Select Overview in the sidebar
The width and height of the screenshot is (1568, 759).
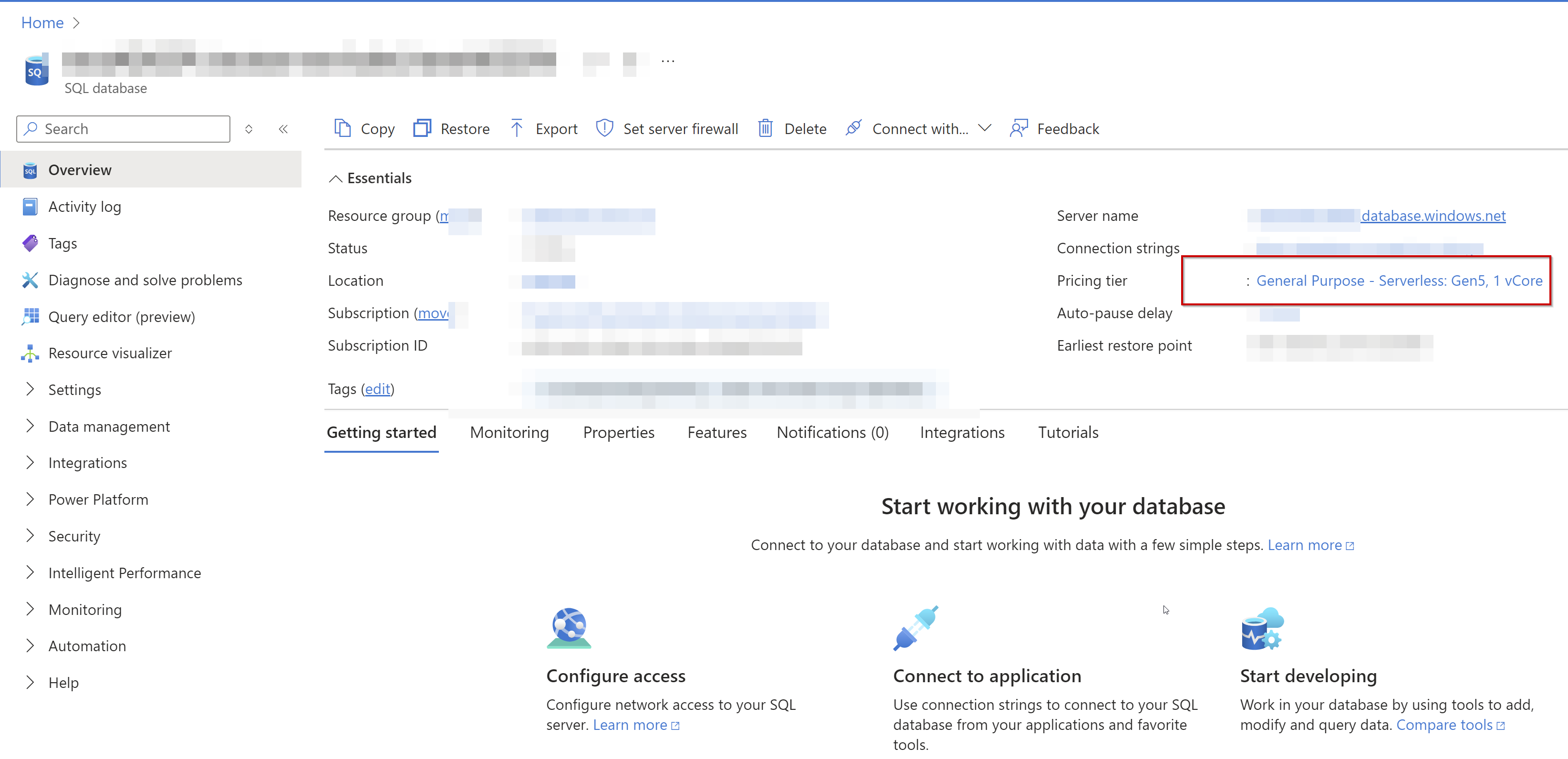(x=80, y=170)
